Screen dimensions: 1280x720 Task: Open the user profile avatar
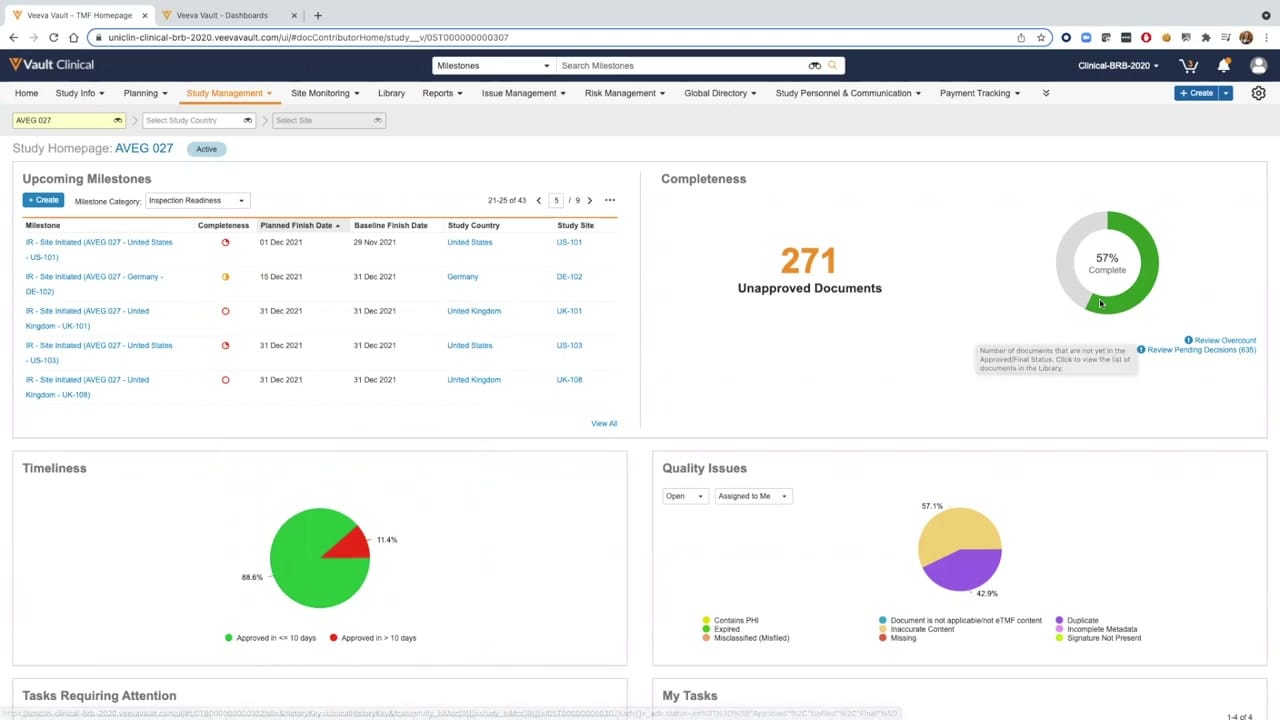1258,66
